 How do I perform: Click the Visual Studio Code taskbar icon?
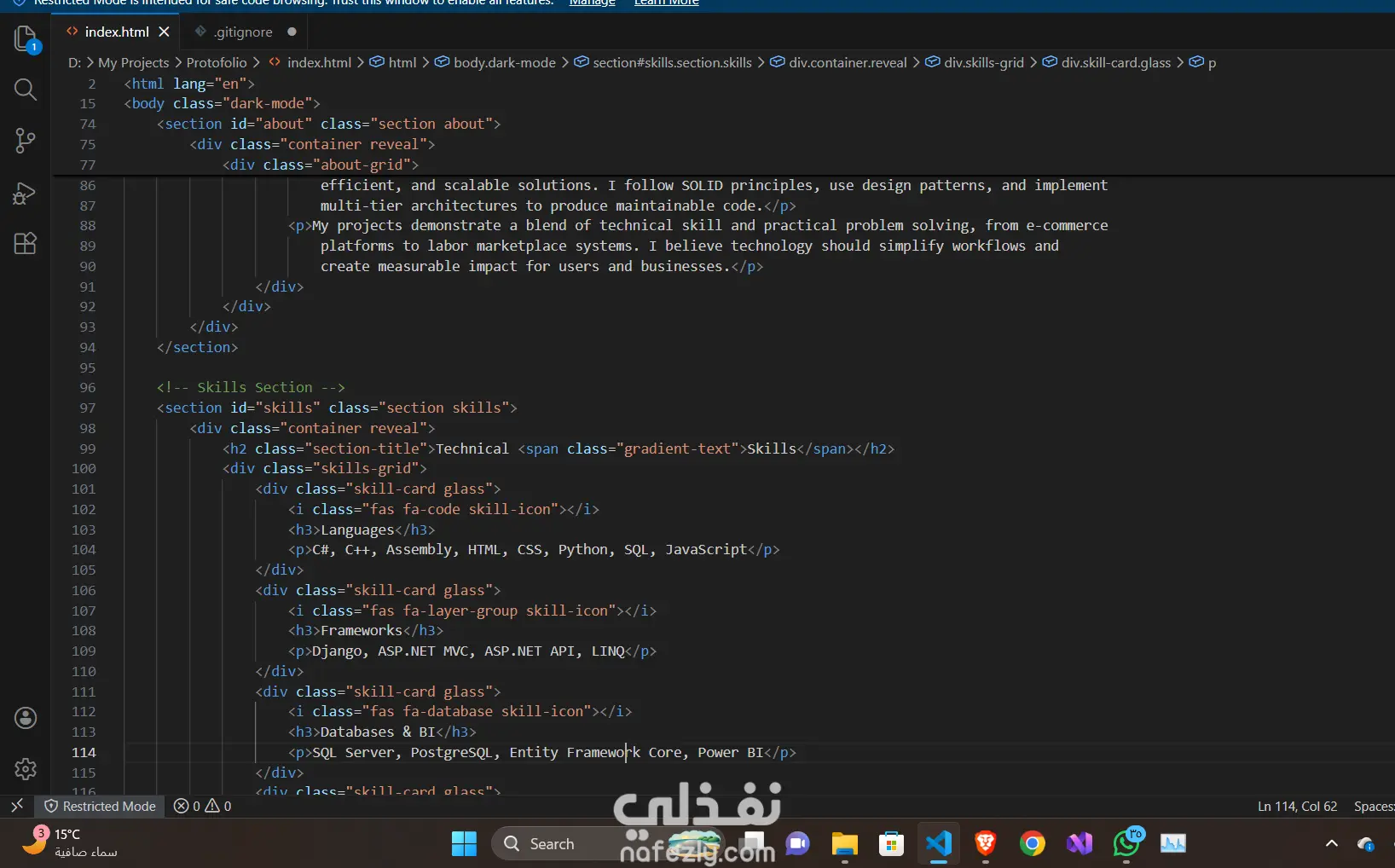coord(938,843)
